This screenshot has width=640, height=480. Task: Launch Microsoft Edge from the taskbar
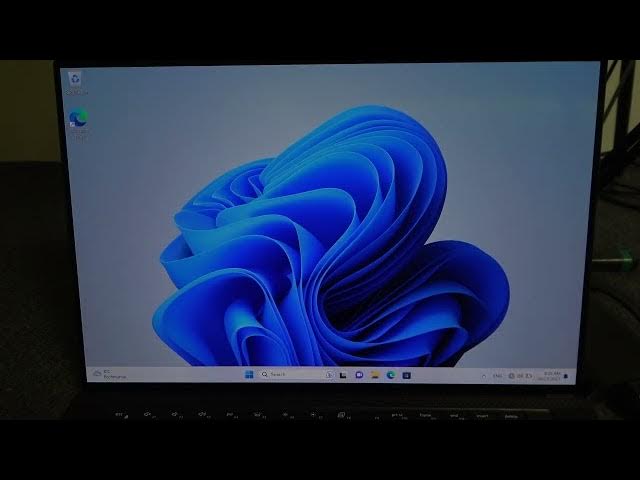click(391, 375)
